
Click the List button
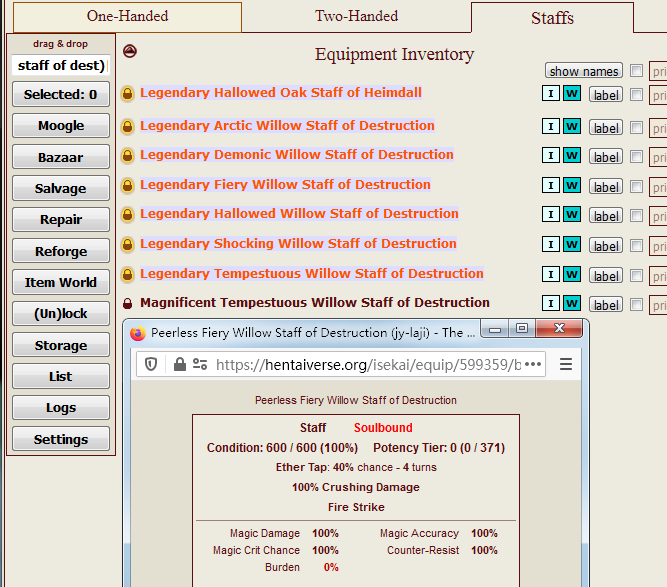(x=61, y=376)
